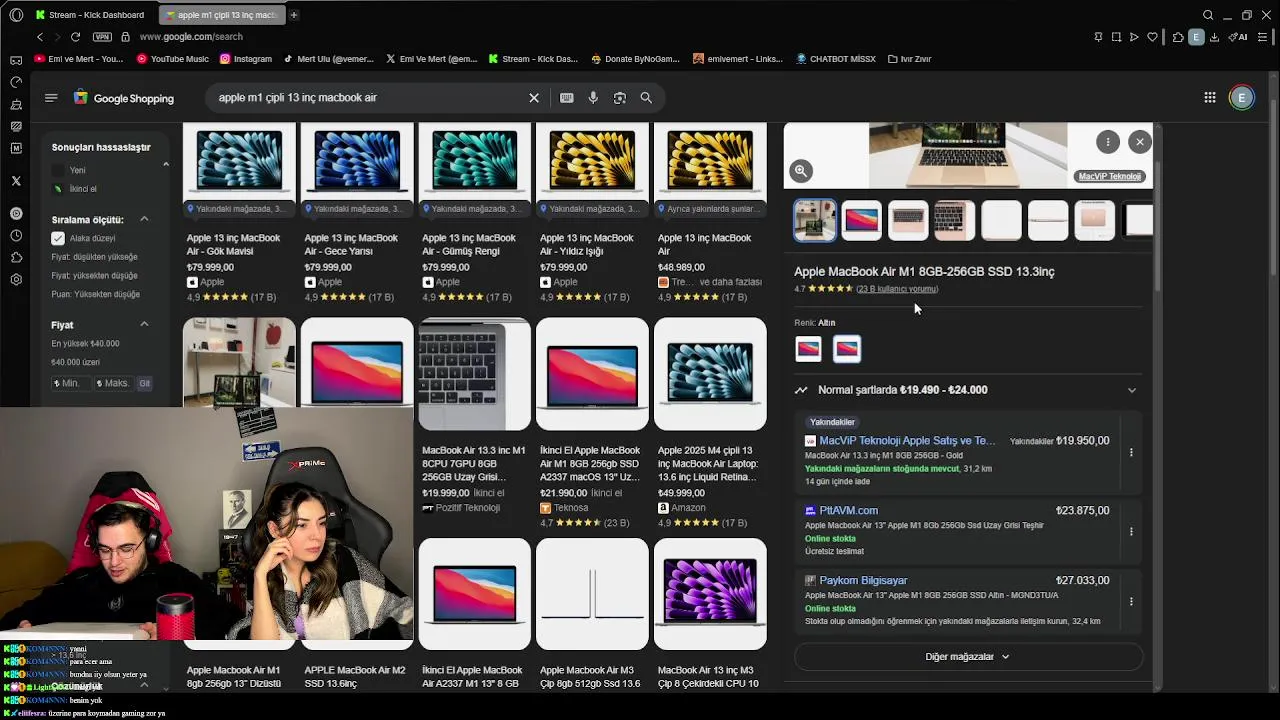Search by image with the lens icon
Screen dimensions: 1280x720
620,98
